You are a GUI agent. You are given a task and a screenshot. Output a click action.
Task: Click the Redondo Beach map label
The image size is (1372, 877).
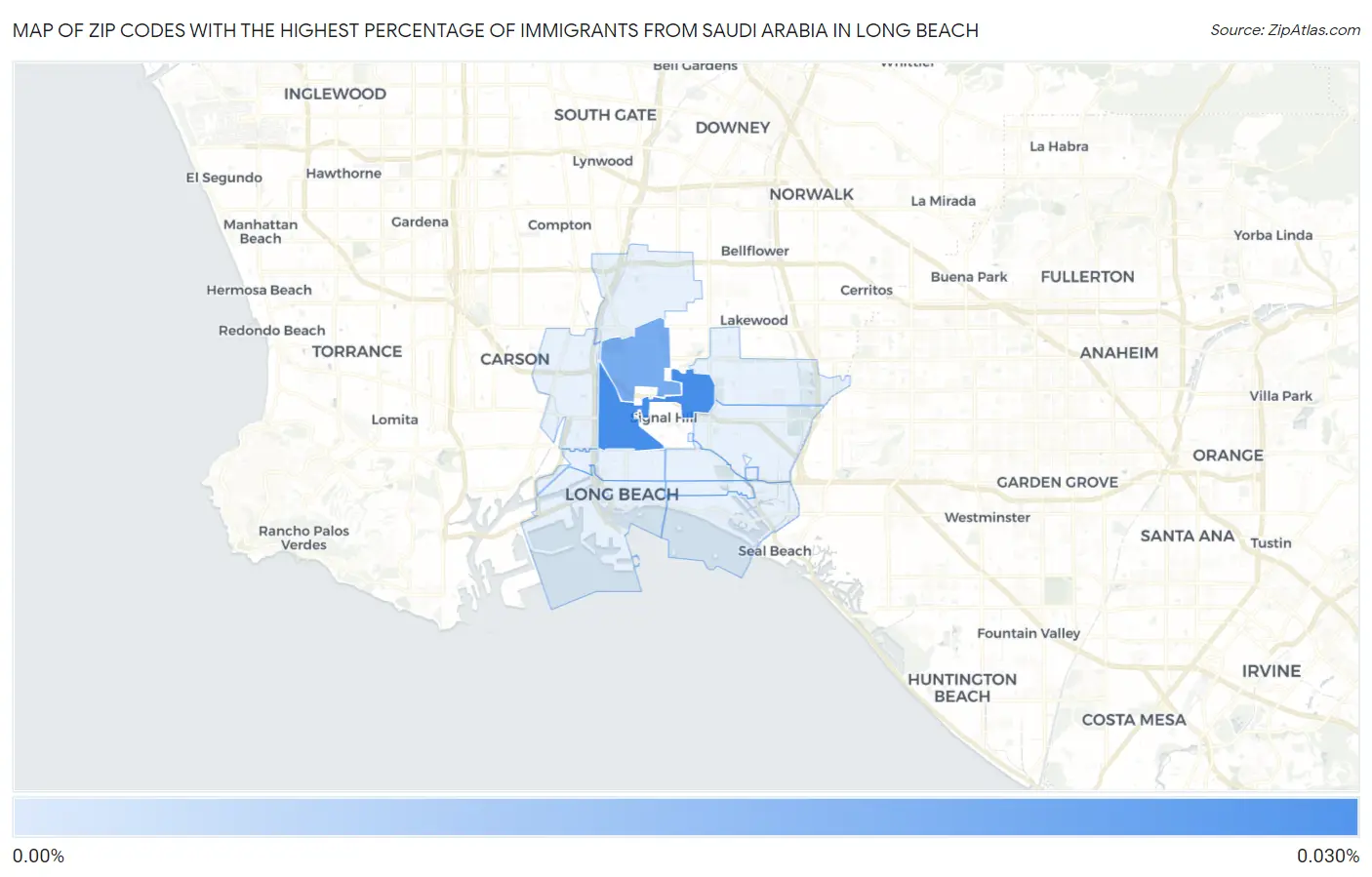(271, 331)
